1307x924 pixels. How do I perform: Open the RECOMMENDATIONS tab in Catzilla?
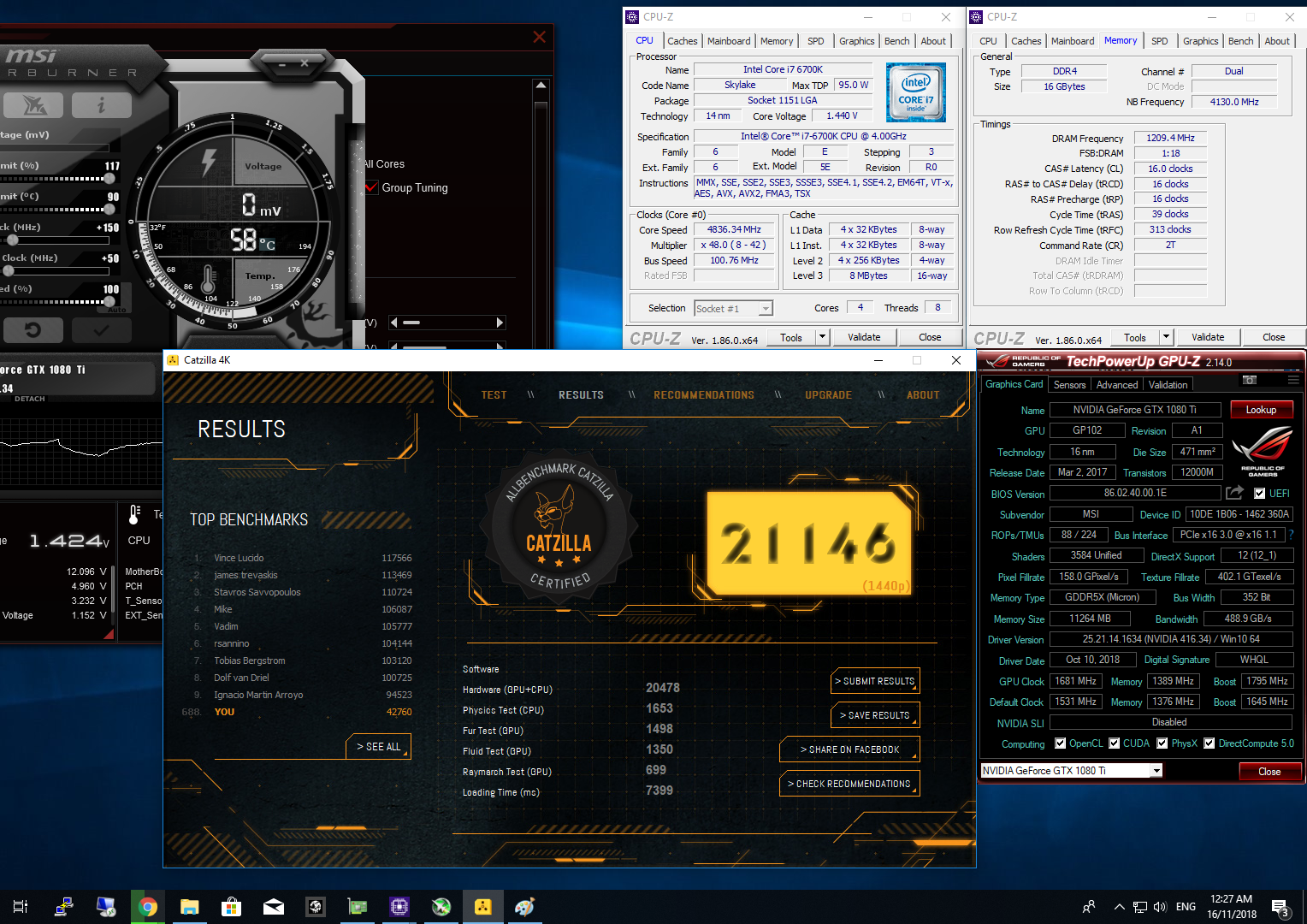[x=704, y=395]
